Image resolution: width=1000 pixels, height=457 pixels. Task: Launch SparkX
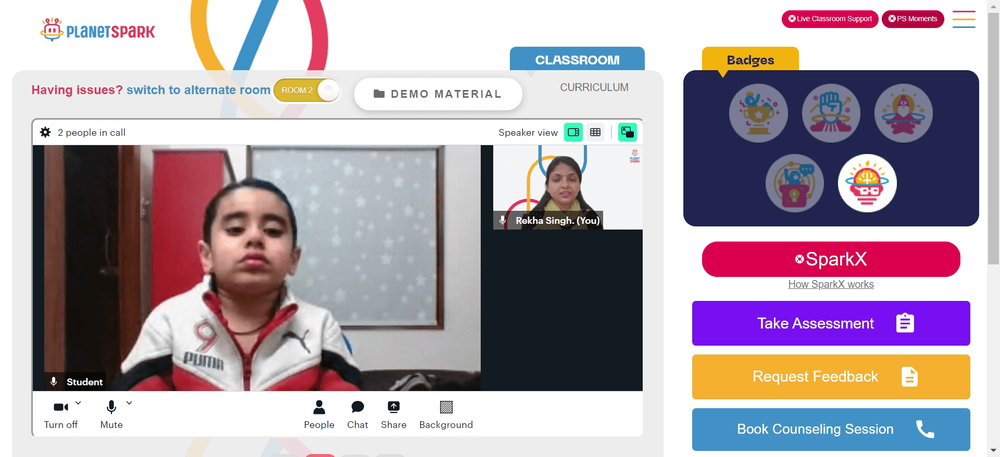tap(831, 259)
